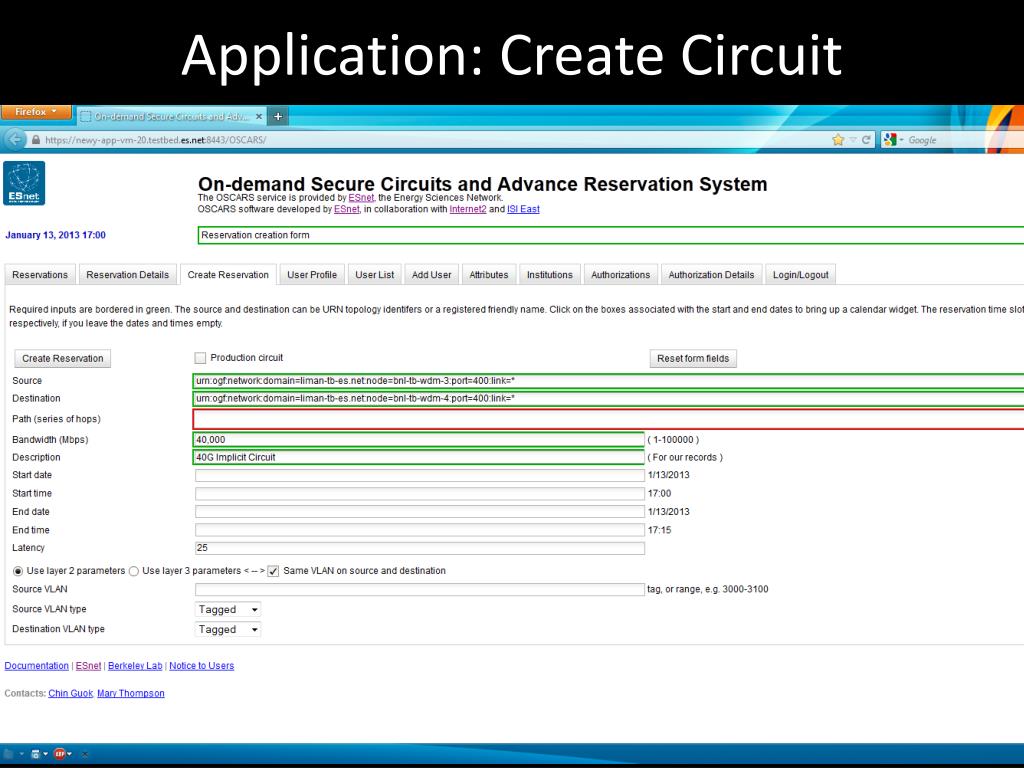1024x768 pixels.
Task: Select Use layer 3 parameters radio
Action: click(134, 571)
